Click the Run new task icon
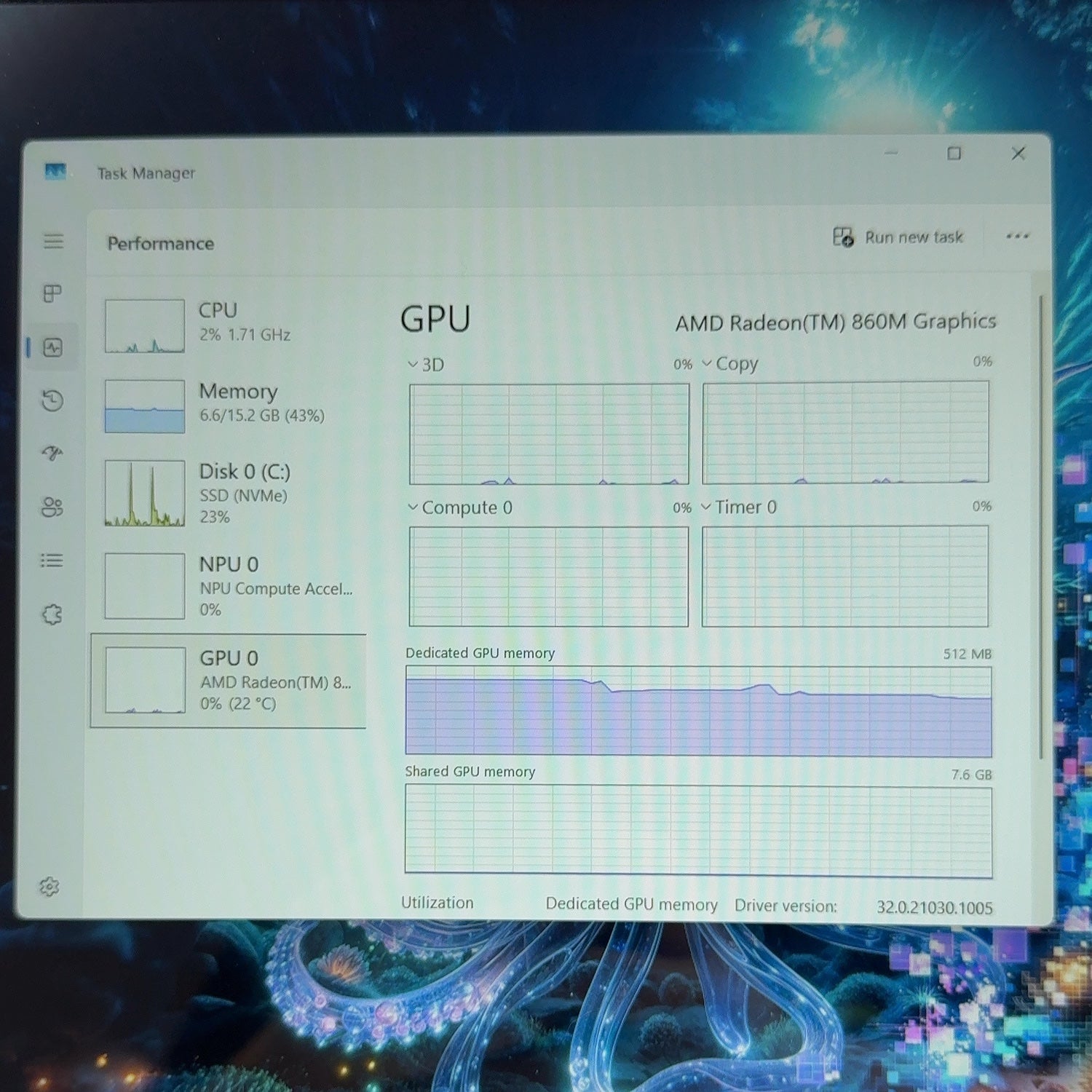Image resolution: width=1092 pixels, height=1092 pixels. (x=843, y=237)
